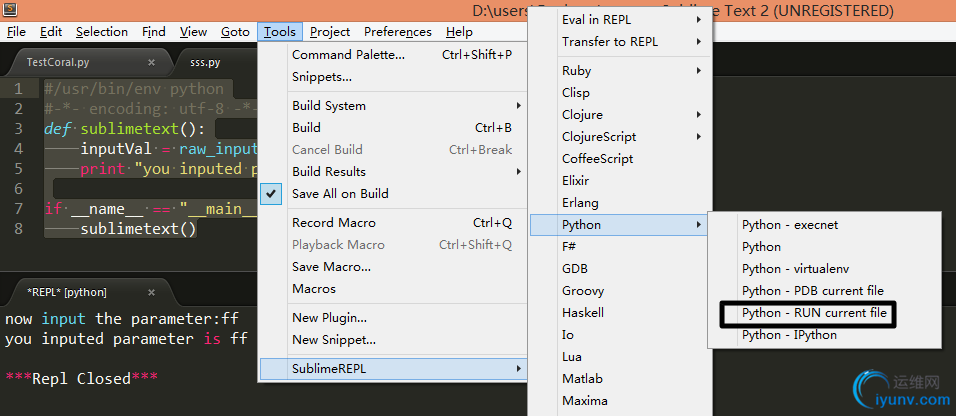The height and width of the screenshot is (416, 956).
Task: Select Python - IPython entry
Action: click(789, 335)
